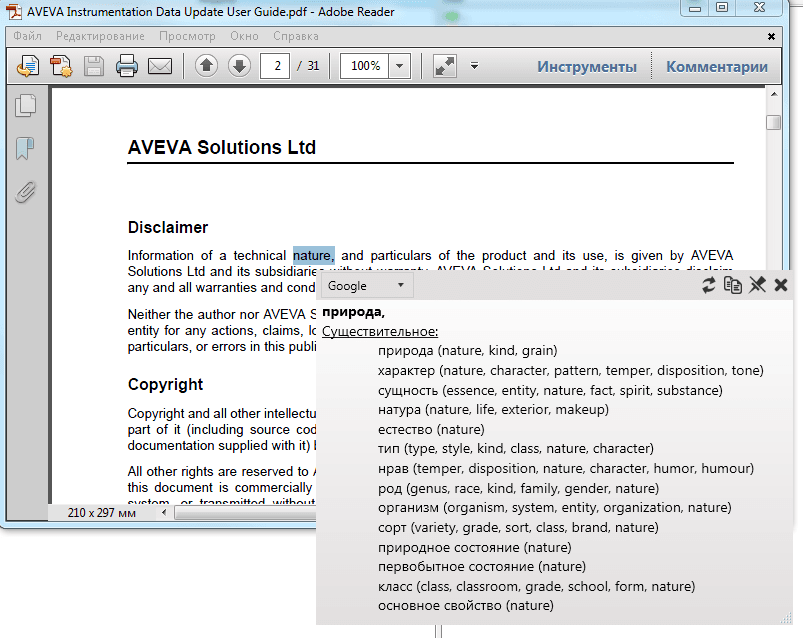This screenshot has height=638, width=803.
Task: Click the refresh translation arrows icon
Action: point(709,285)
